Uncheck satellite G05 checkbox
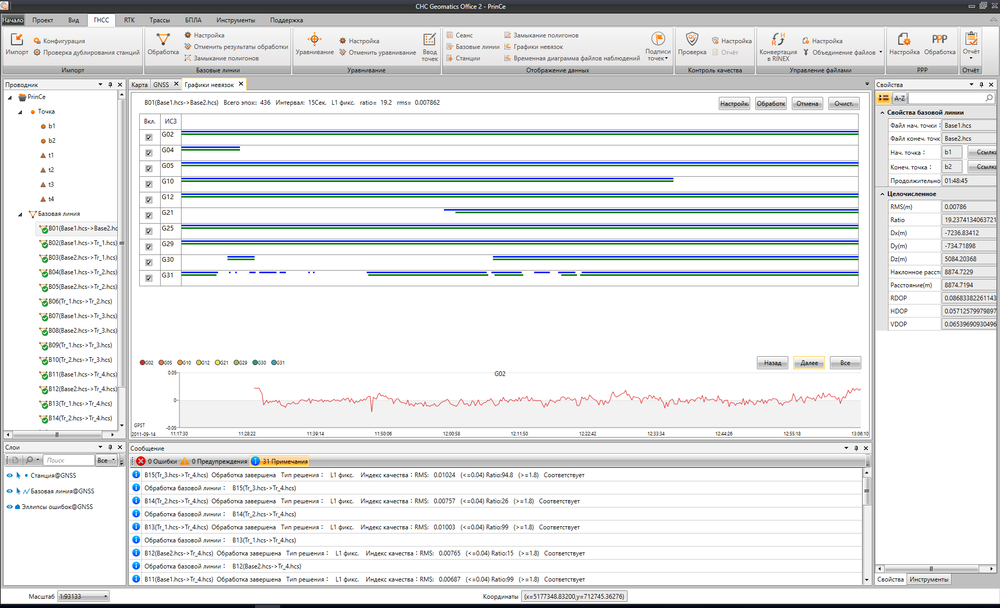This screenshot has height=608, width=1000. 149,168
